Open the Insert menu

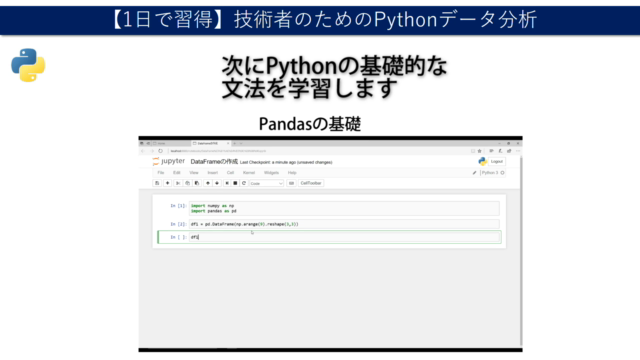click(213, 173)
